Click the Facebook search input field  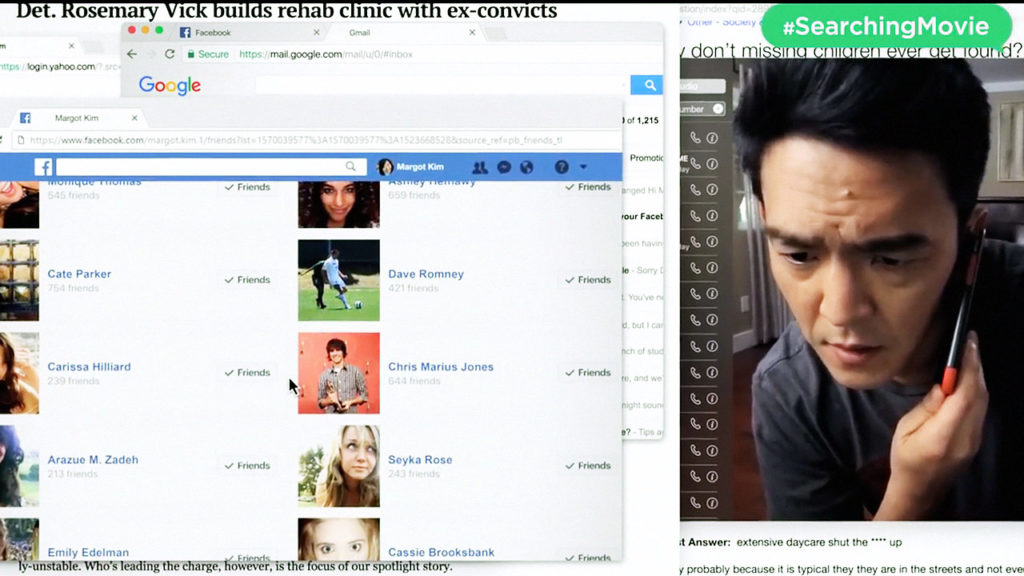coord(200,167)
